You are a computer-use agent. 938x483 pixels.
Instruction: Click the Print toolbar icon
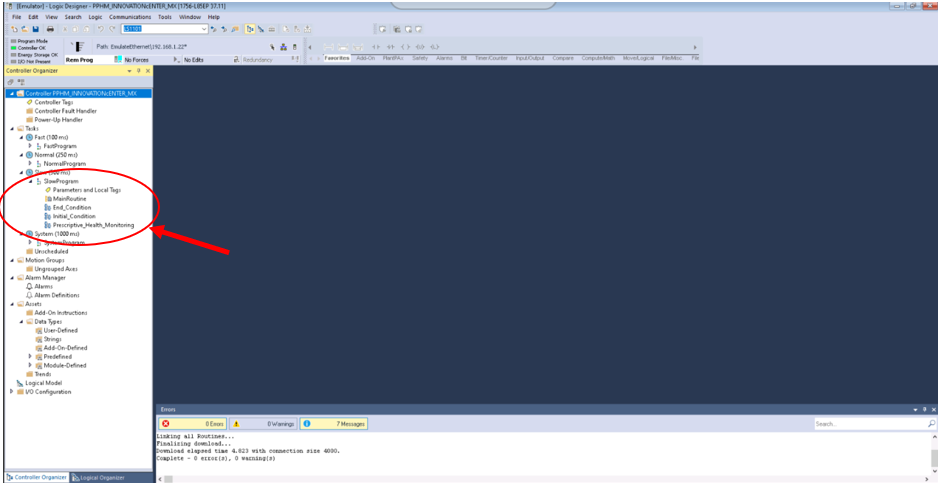(x=50, y=29)
